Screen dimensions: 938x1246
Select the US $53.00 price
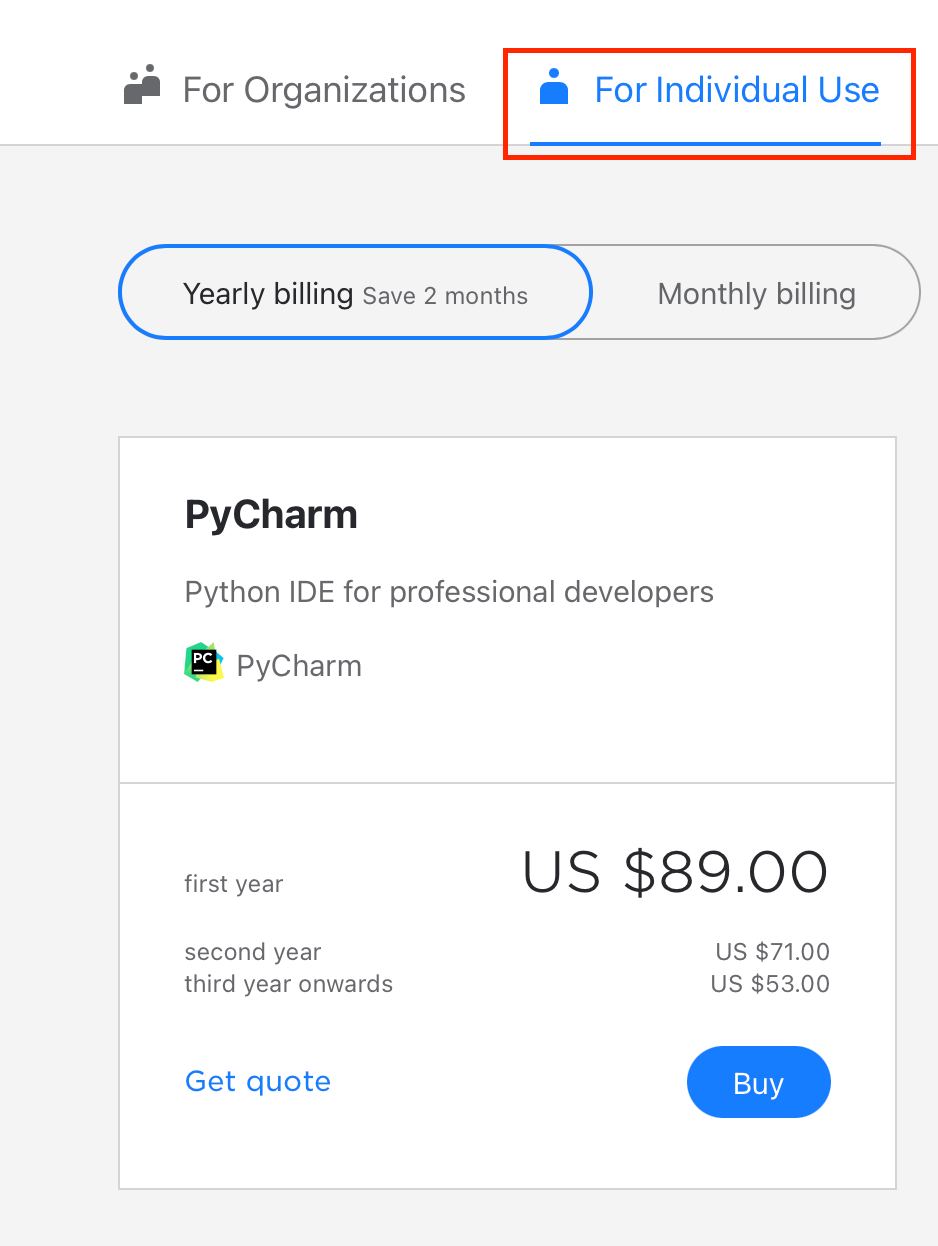(x=770, y=984)
